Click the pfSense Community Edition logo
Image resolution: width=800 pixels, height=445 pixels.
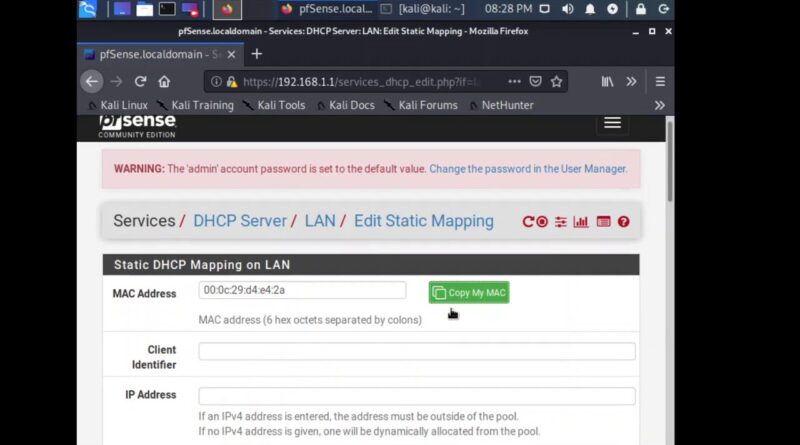click(137, 126)
